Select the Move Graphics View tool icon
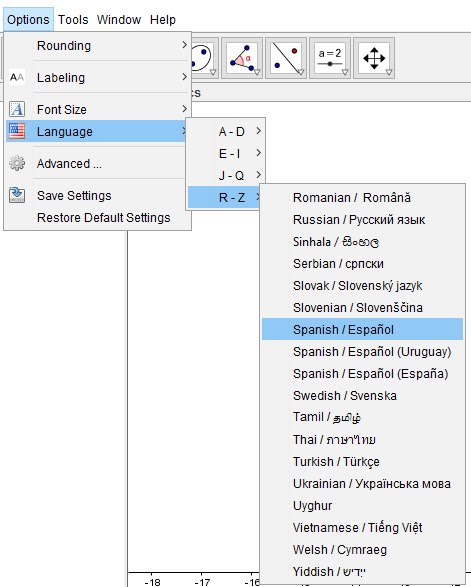Viewport: 471px width, 587px height. 374,58
